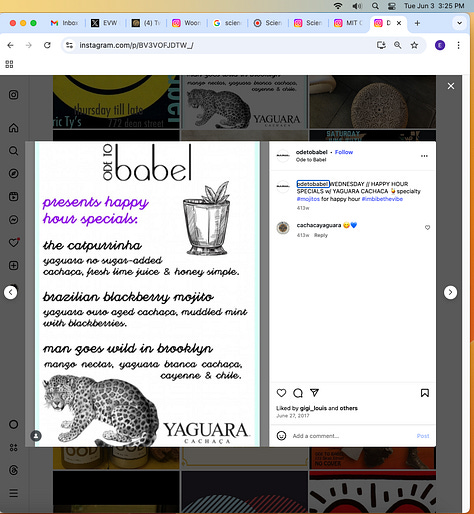
Task: Like the post with heart icon
Action: [281, 393]
